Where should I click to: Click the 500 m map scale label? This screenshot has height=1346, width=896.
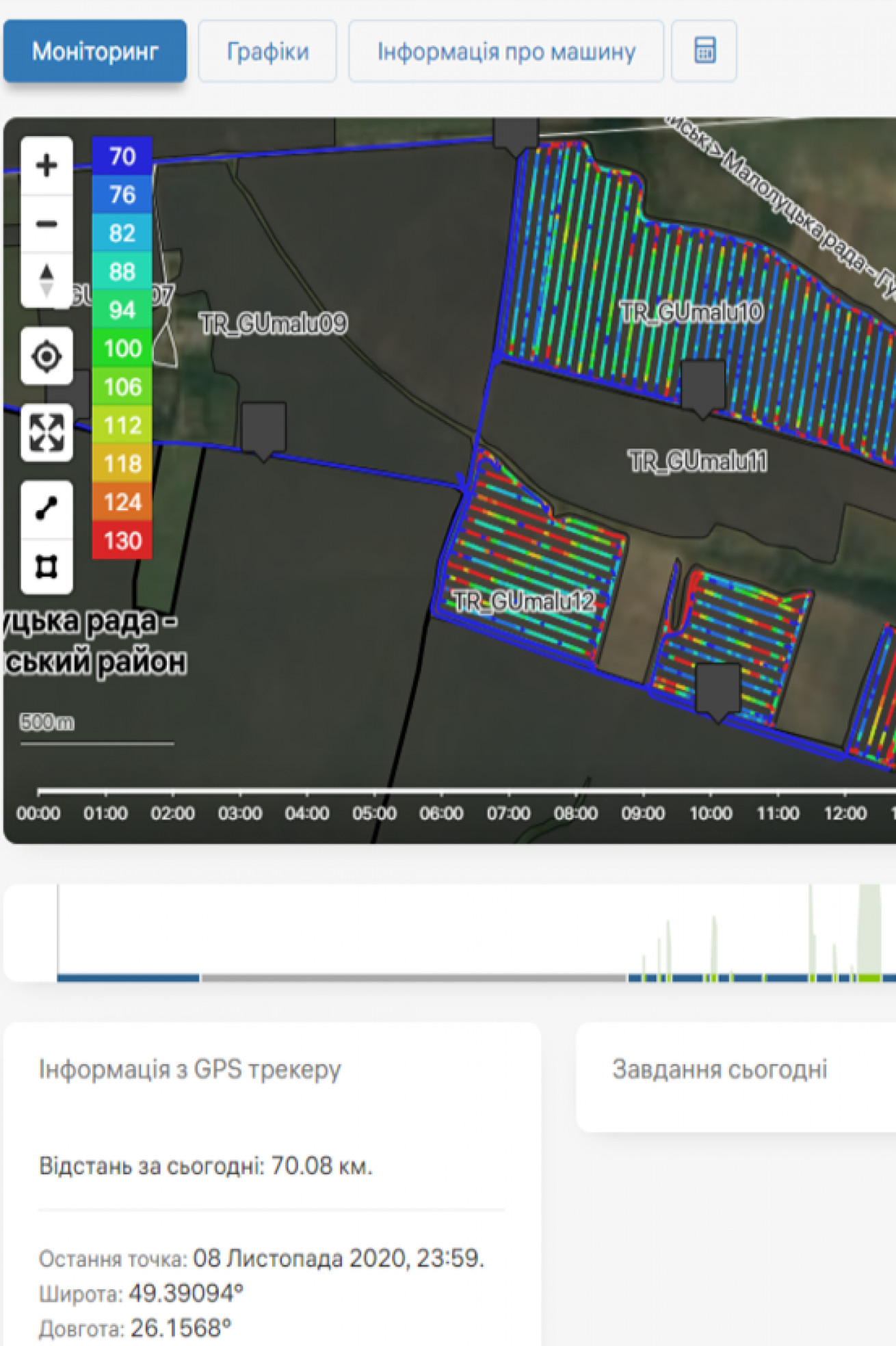coord(47,722)
